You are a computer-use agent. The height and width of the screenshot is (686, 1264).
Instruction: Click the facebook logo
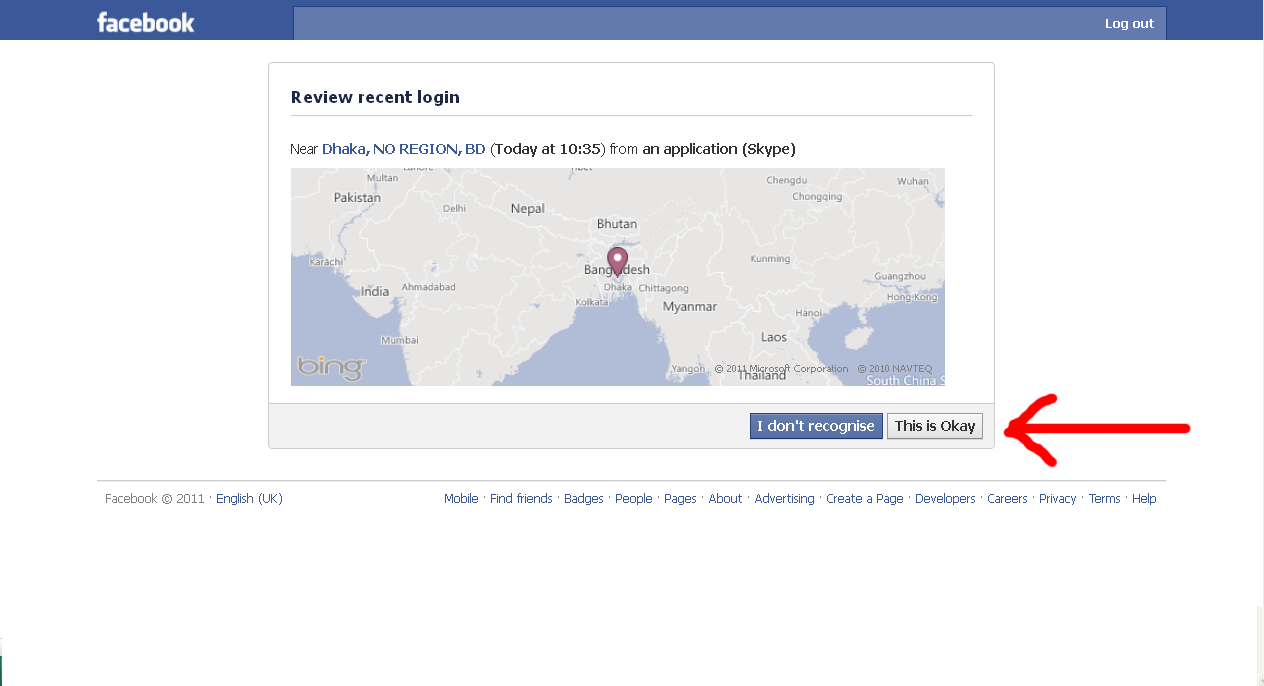coord(146,22)
